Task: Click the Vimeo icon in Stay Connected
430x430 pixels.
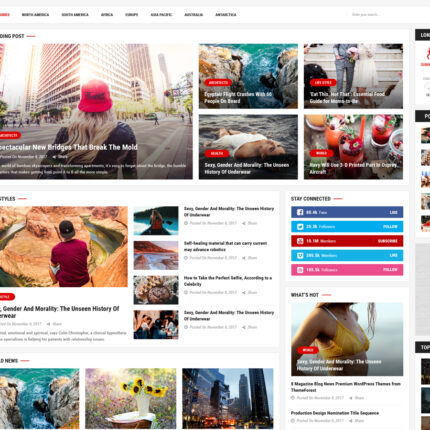Action: click(x=300, y=255)
